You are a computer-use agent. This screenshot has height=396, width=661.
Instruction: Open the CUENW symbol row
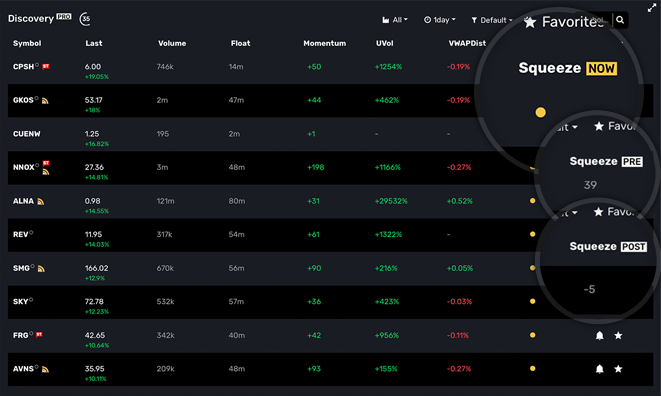tap(330, 134)
